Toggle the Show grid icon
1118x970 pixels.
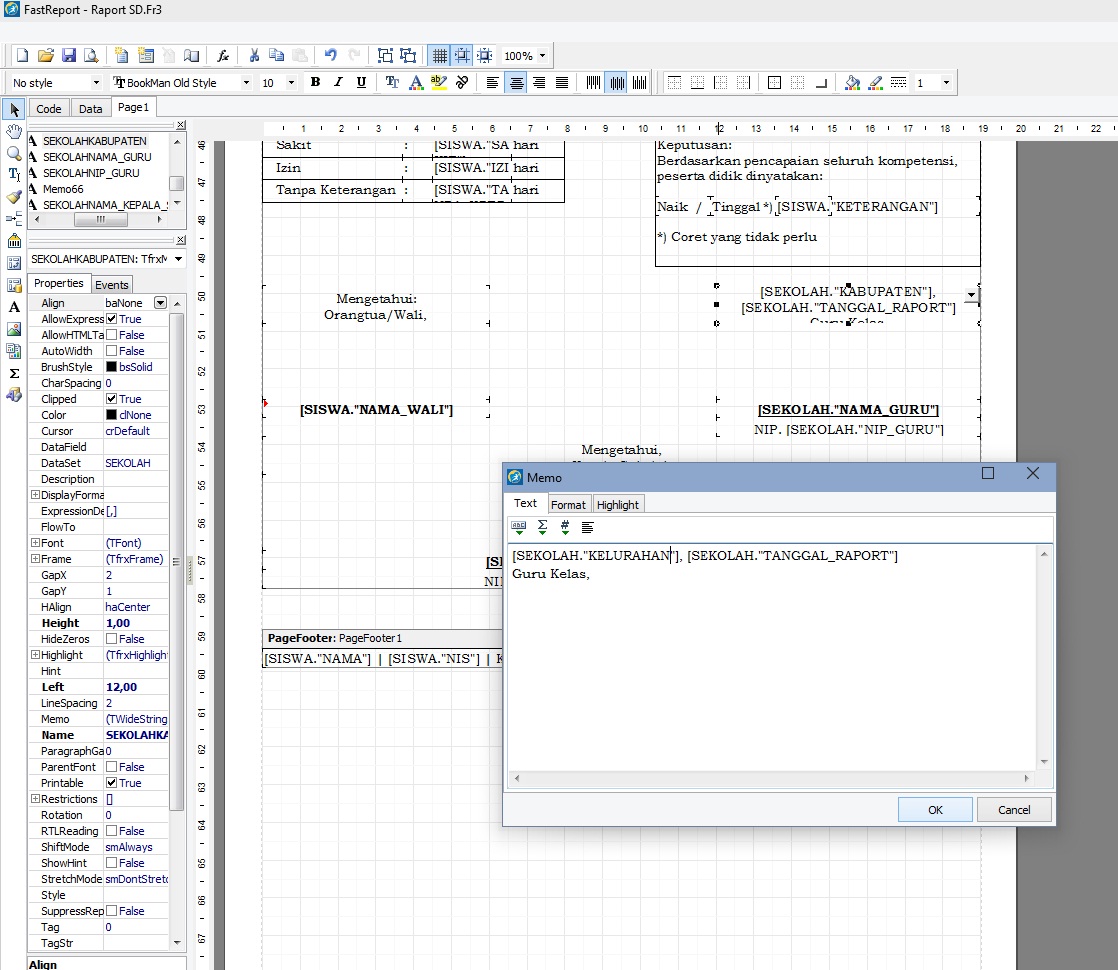click(x=438, y=56)
